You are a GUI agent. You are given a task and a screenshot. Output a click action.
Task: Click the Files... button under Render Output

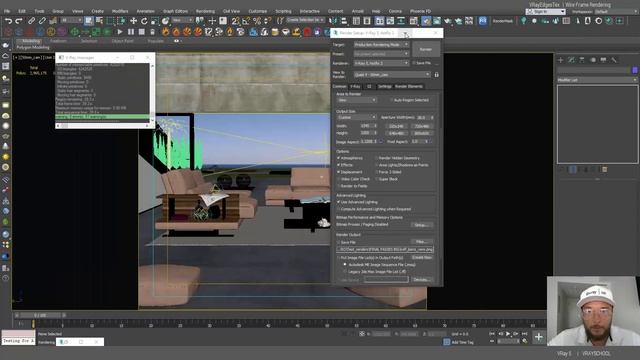(421, 242)
